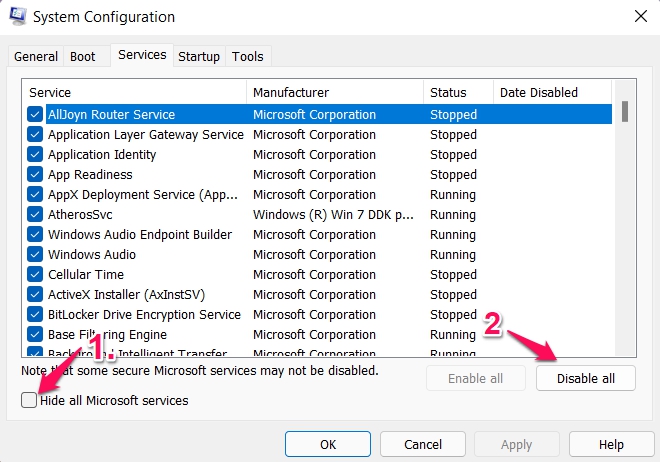
Task: Confirm with the OK button
Action: click(x=328, y=444)
